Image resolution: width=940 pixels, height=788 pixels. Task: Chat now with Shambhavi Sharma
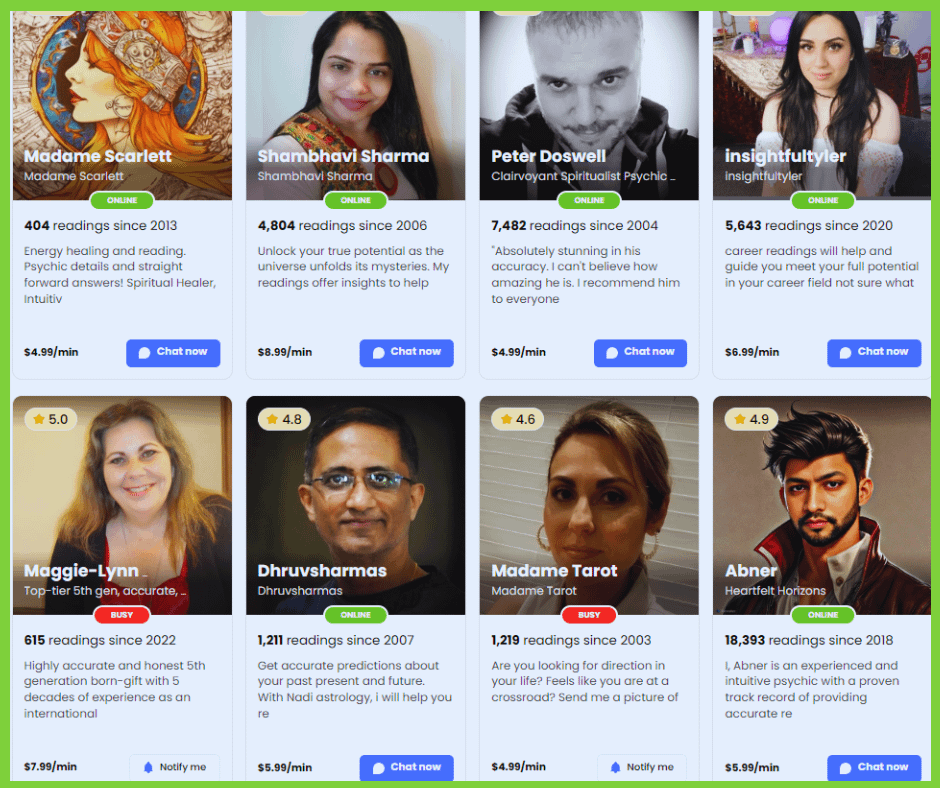pos(406,353)
